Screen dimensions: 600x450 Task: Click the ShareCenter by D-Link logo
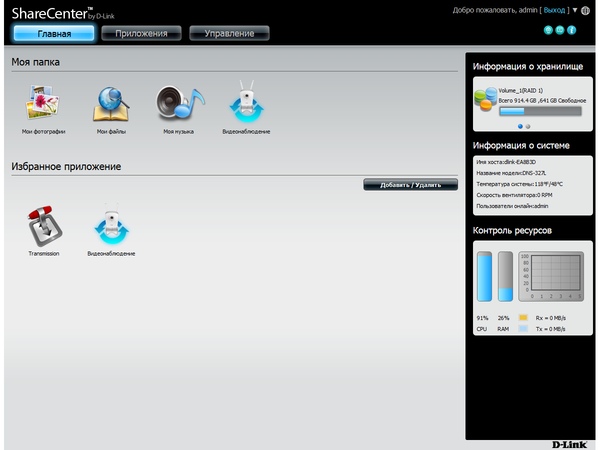[63, 13]
